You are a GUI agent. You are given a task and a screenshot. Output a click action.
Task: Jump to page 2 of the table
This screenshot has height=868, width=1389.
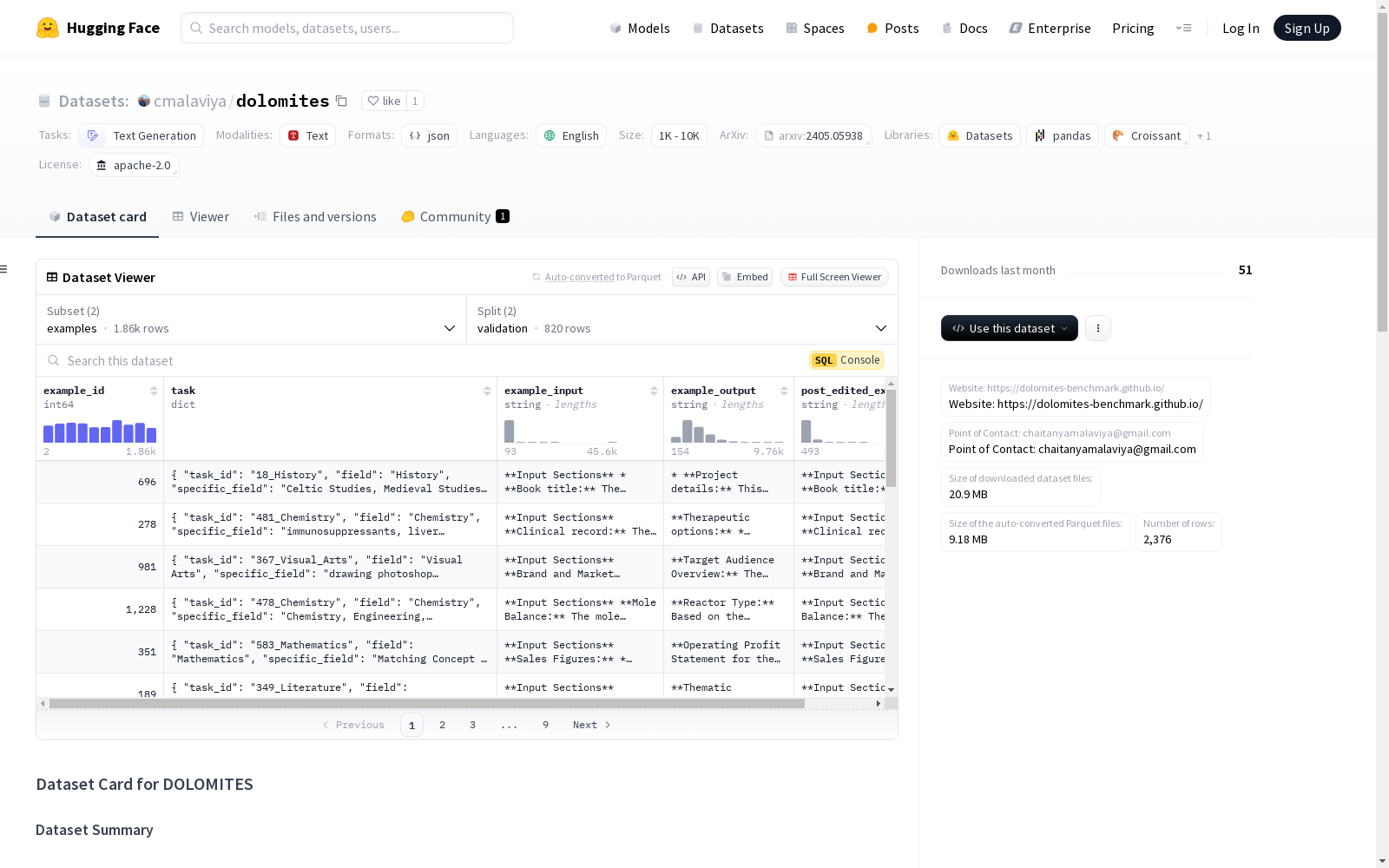(x=443, y=725)
